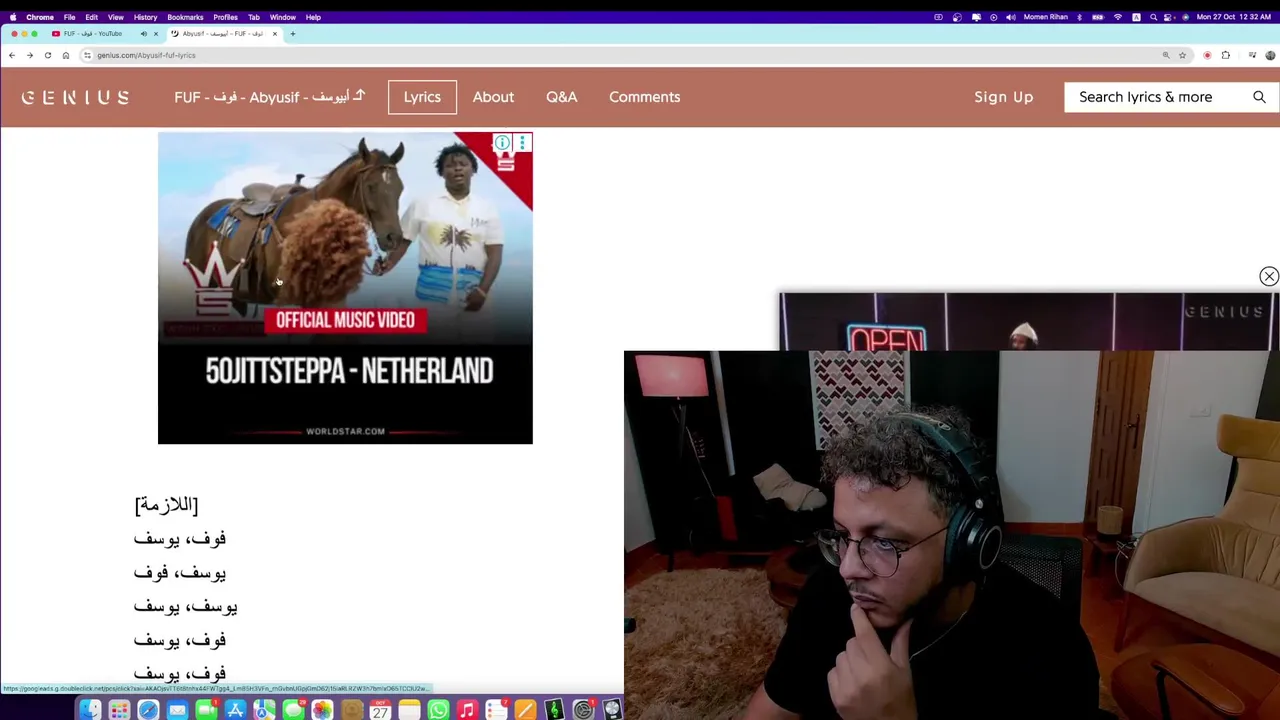Click the Sign Up link

[x=1003, y=97]
